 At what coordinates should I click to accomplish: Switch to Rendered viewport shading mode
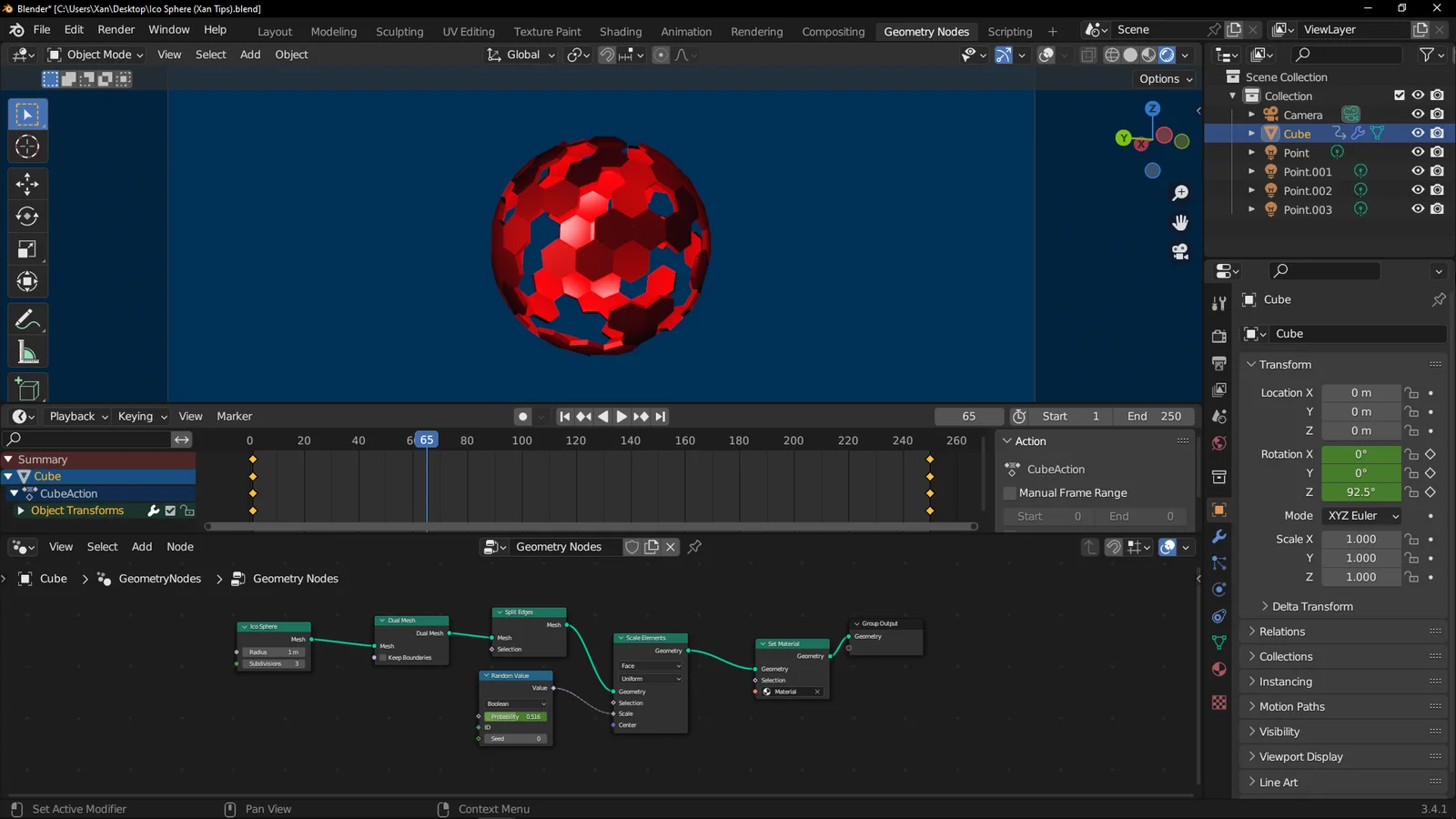tap(1166, 55)
